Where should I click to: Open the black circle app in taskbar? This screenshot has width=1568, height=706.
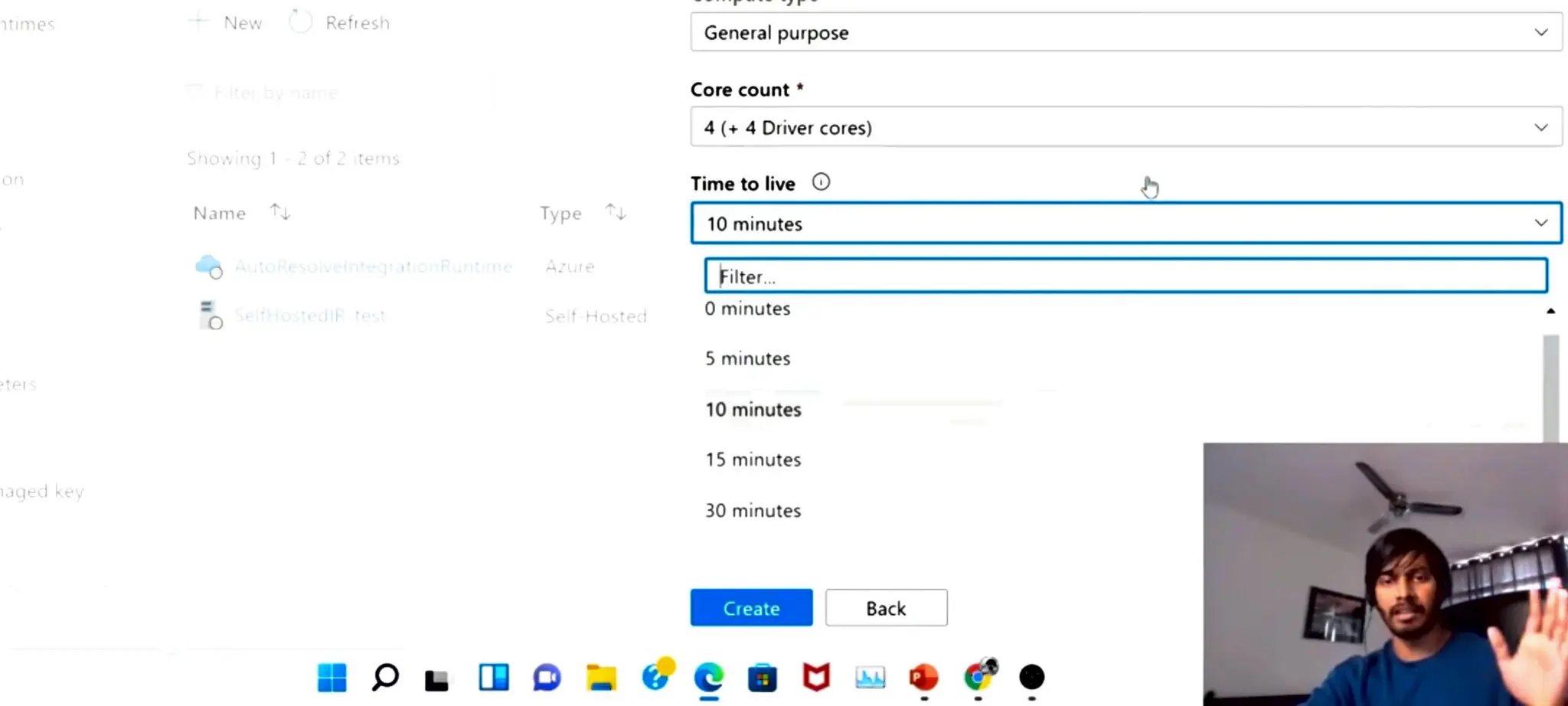pyautogui.click(x=1032, y=677)
